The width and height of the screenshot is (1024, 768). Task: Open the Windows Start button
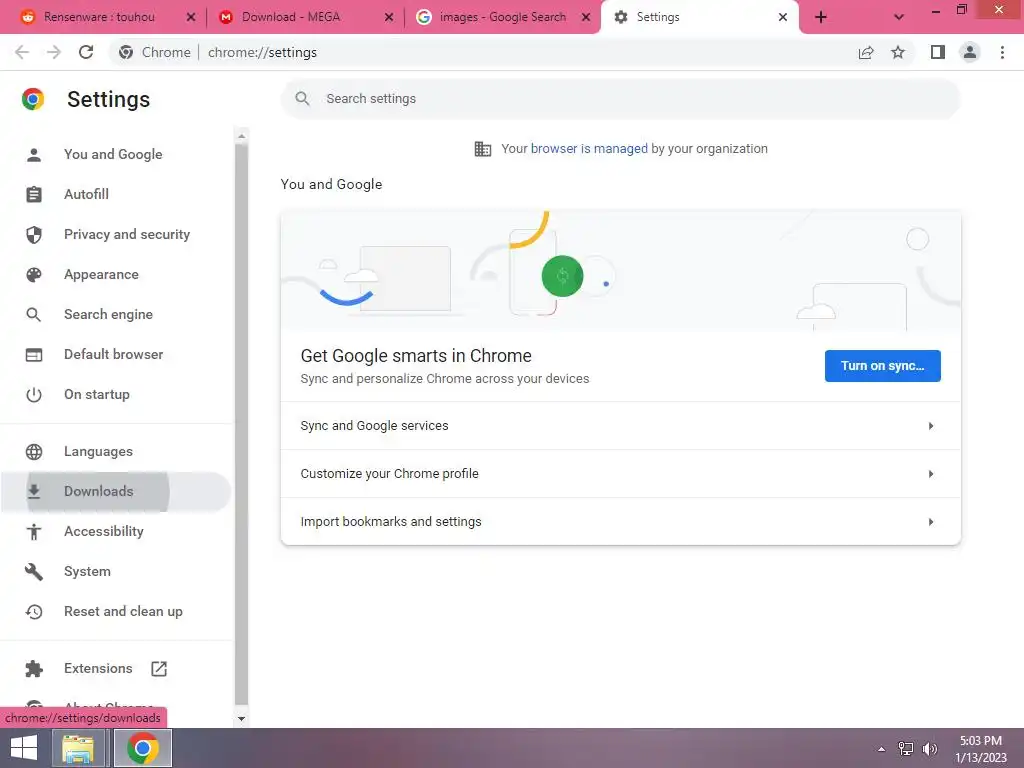(x=24, y=748)
